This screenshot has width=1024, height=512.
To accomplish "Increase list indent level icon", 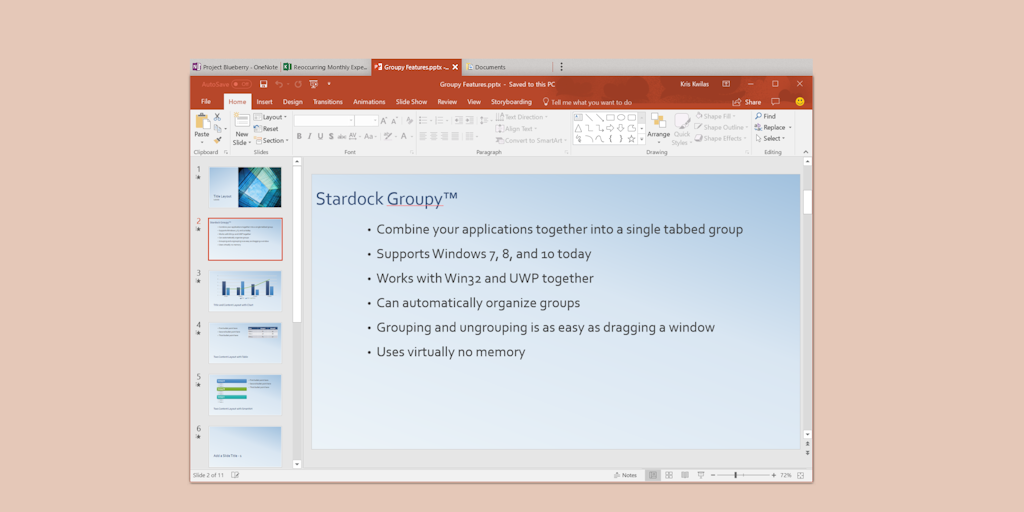I will (469, 121).
